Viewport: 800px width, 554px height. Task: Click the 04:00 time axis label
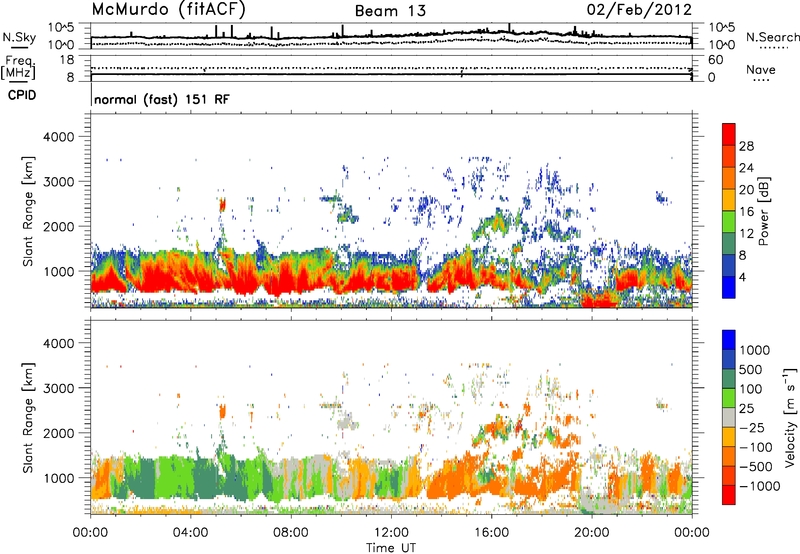(190, 533)
